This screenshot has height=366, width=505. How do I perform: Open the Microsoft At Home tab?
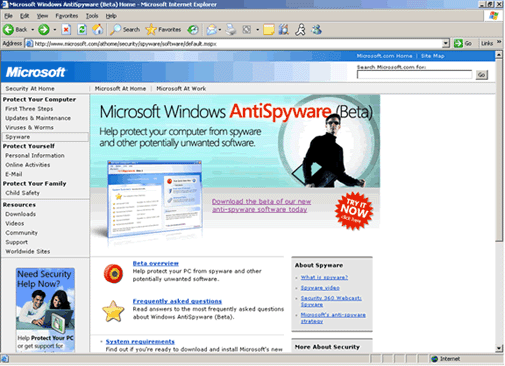tap(120, 89)
